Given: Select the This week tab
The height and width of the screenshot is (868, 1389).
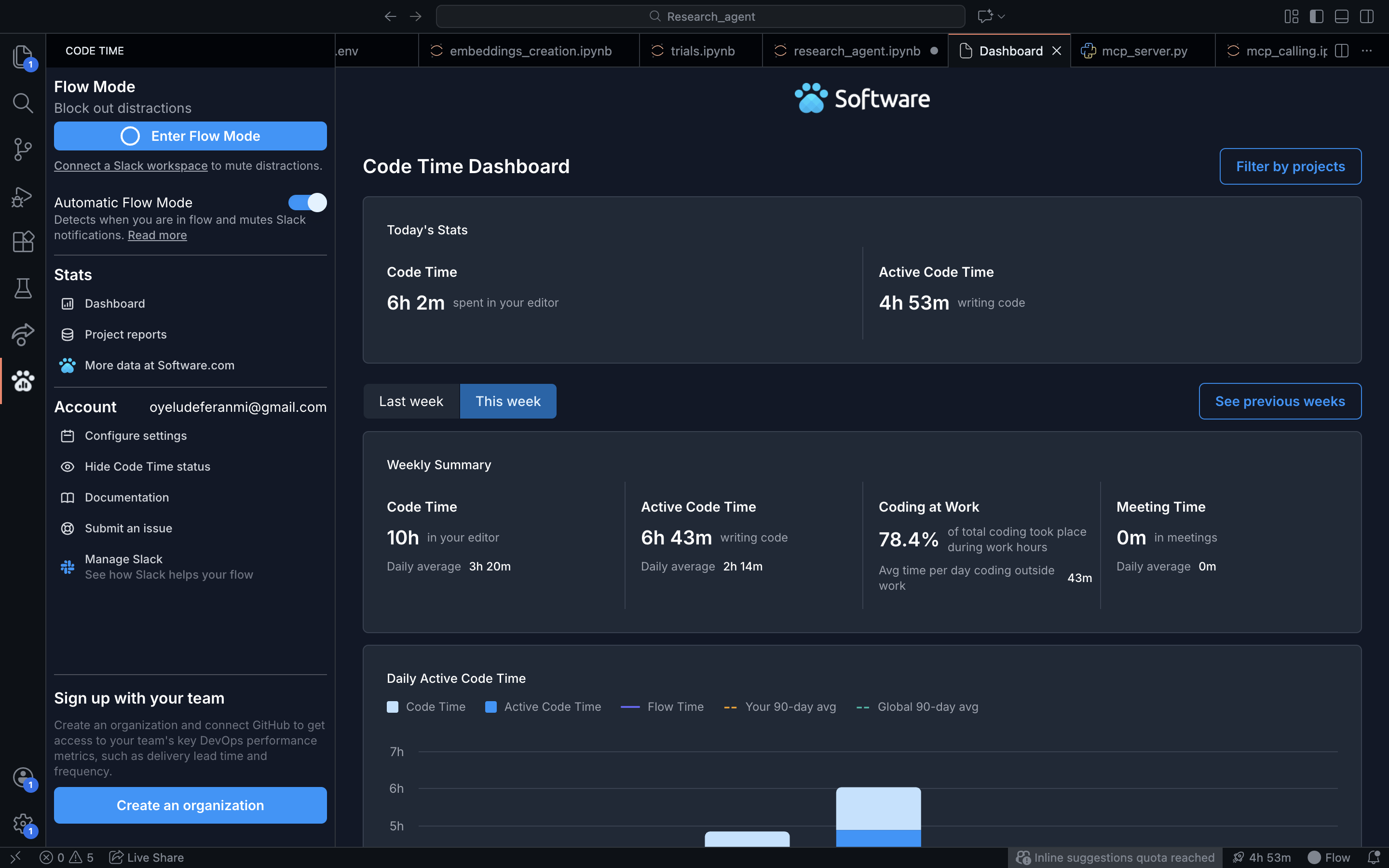Looking at the screenshot, I should [x=508, y=401].
